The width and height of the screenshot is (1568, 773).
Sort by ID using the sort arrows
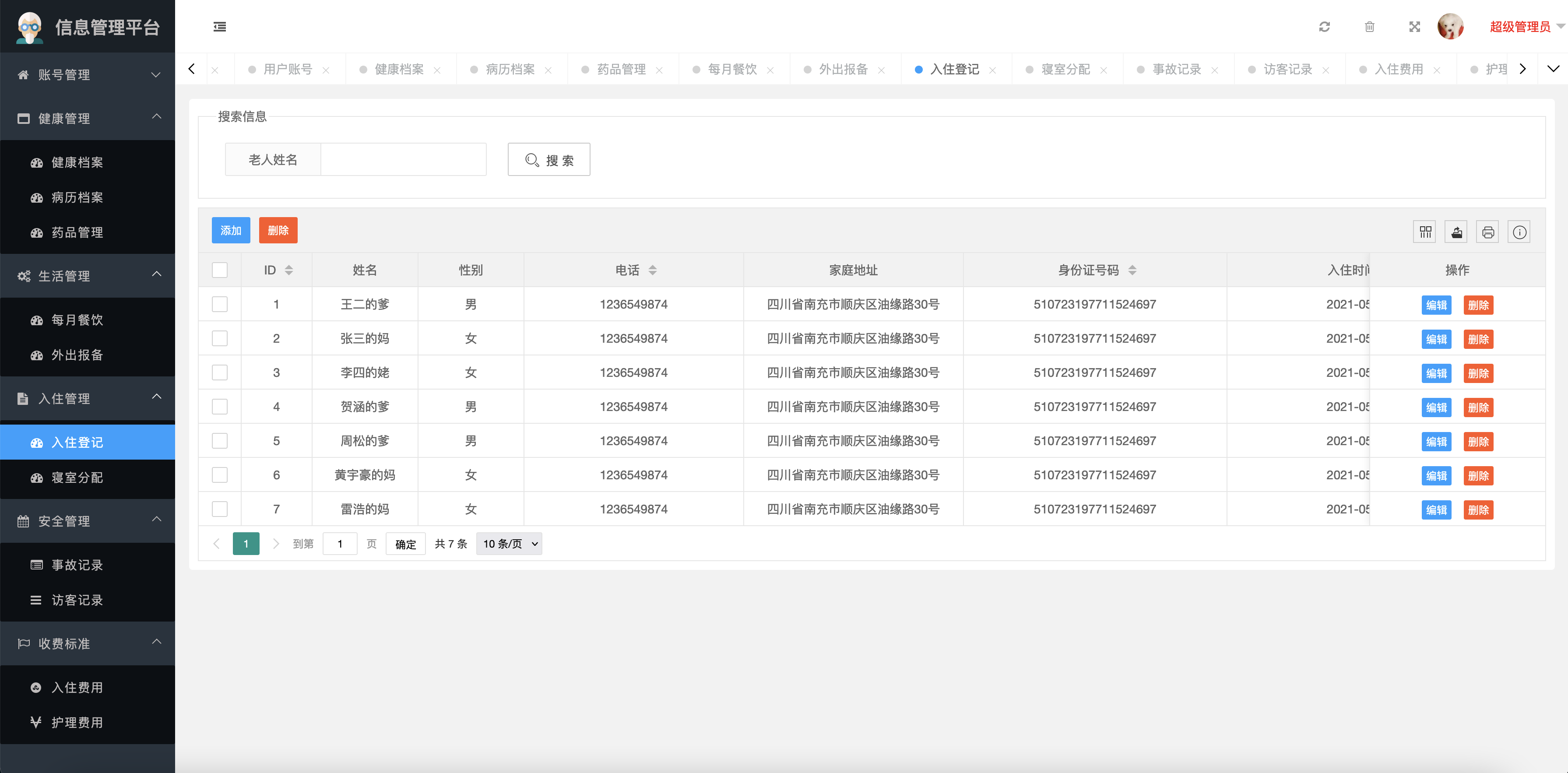(x=289, y=270)
